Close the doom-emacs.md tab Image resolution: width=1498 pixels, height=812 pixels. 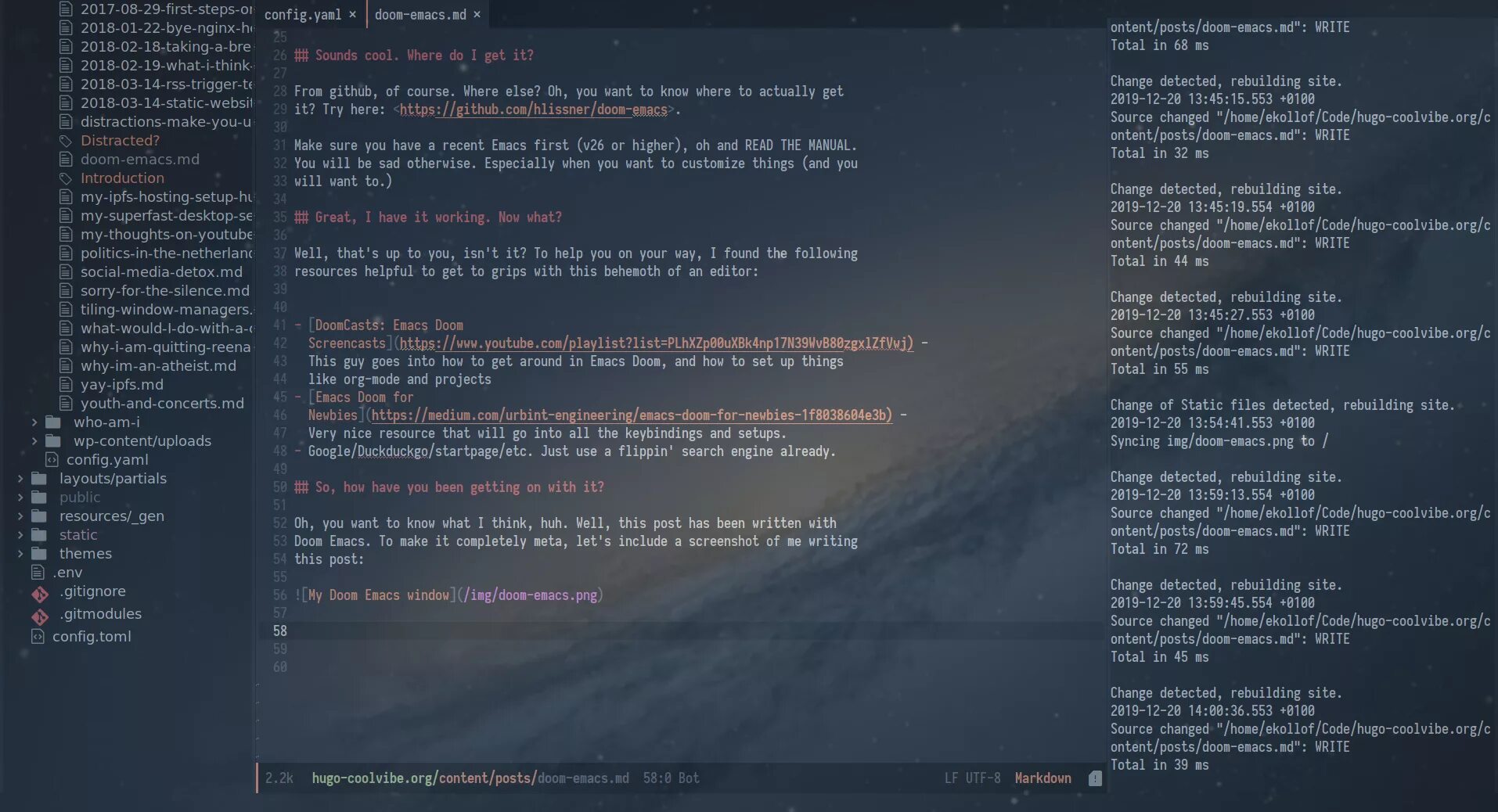pos(477,15)
